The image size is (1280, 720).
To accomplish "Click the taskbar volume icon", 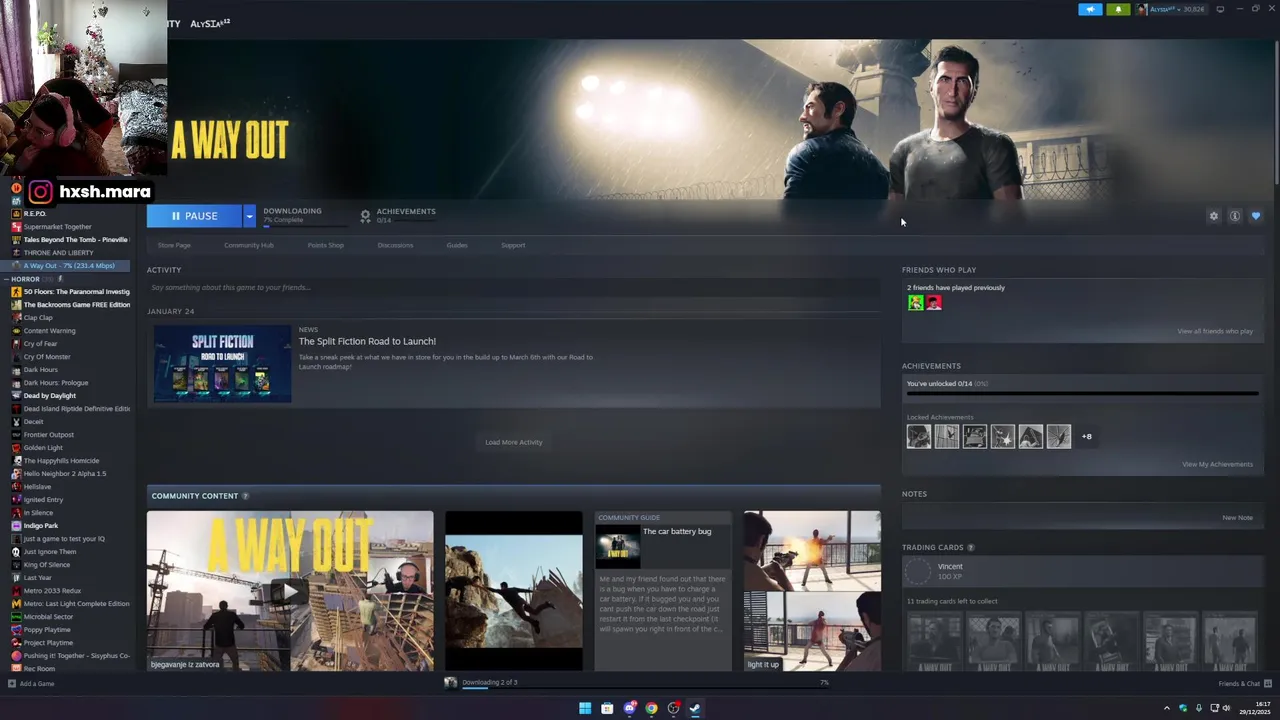I will (1226, 708).
